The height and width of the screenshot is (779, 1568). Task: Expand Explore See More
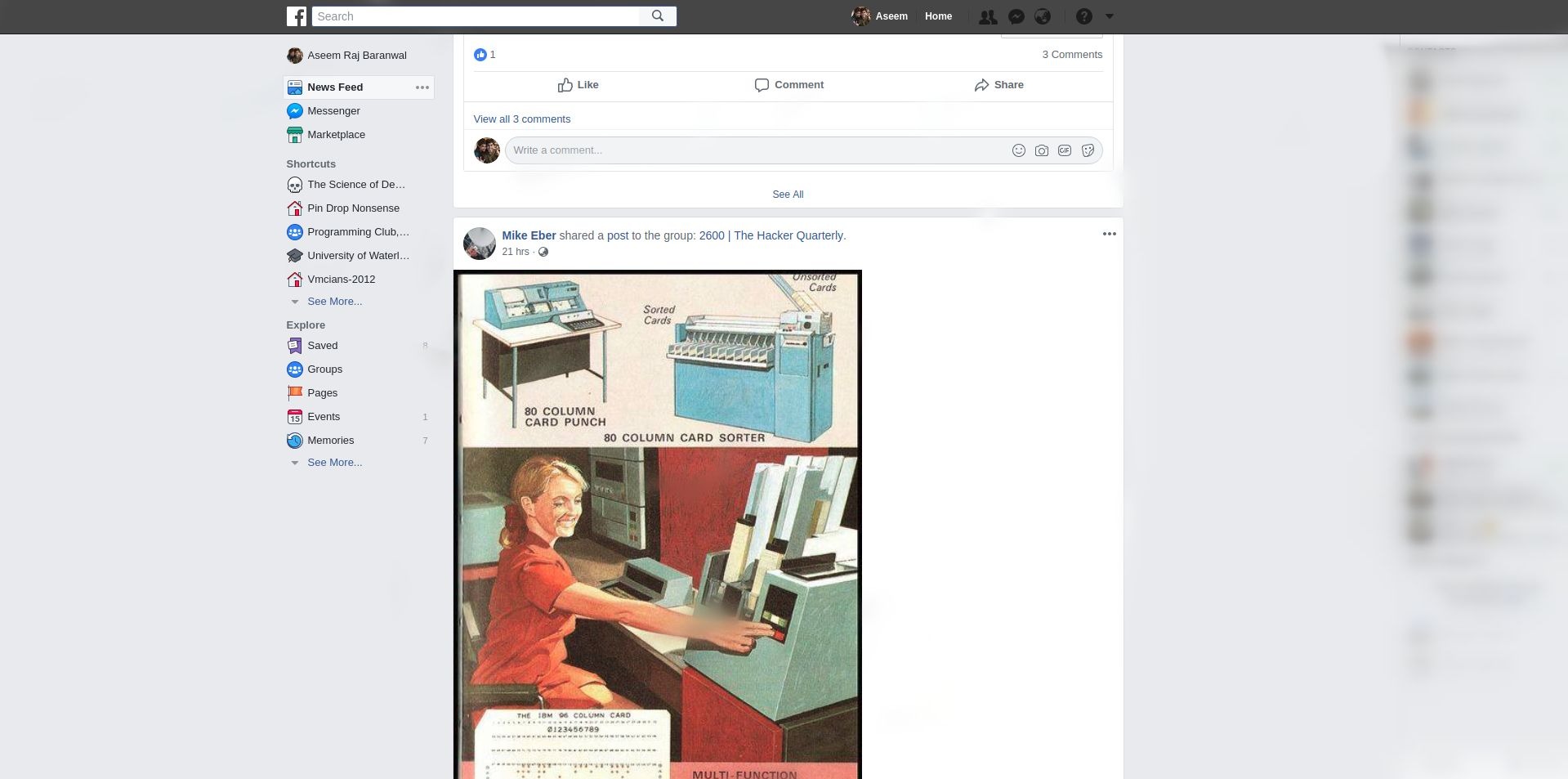(334, 463)
